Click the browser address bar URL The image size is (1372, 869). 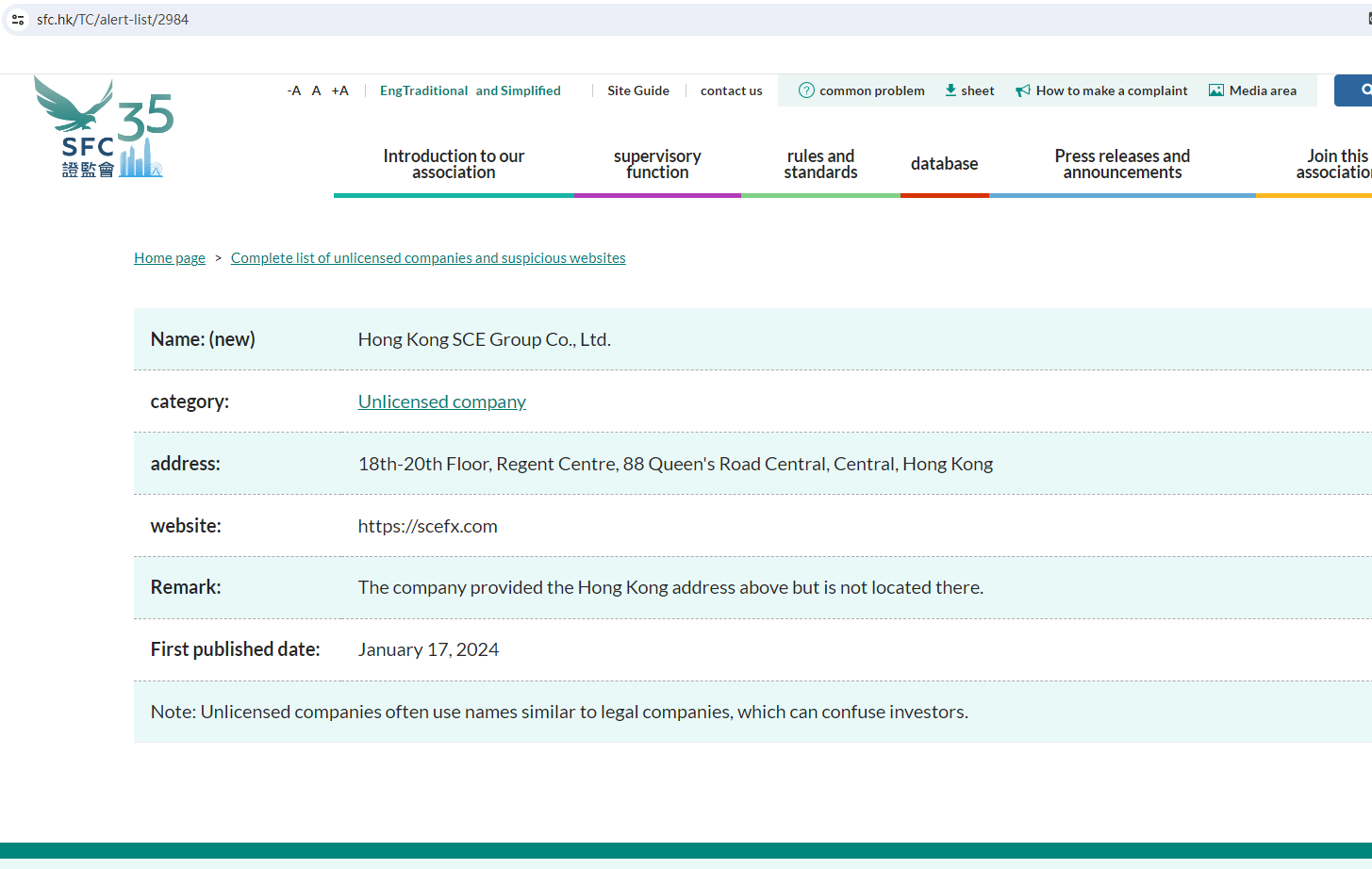coord(112,19)
